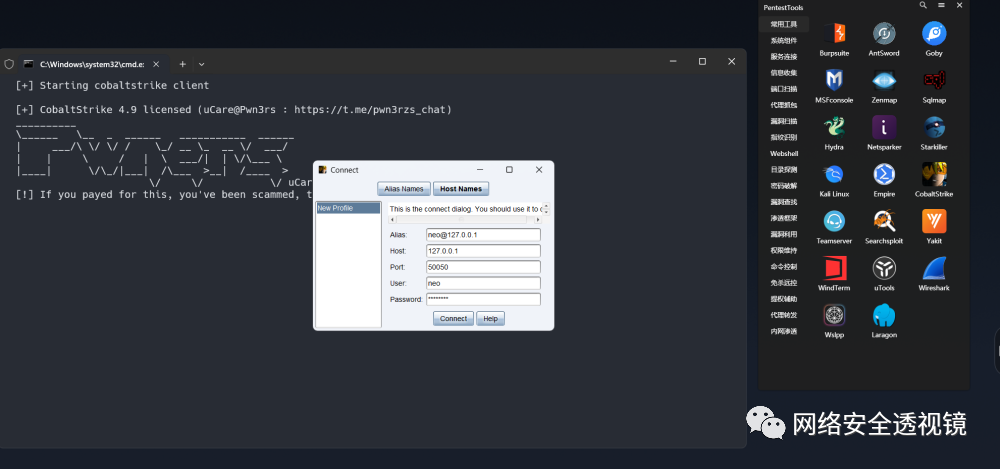
Task: Launch the Wslpp icon
Action: pyautogui.click(x=834, y=315)
